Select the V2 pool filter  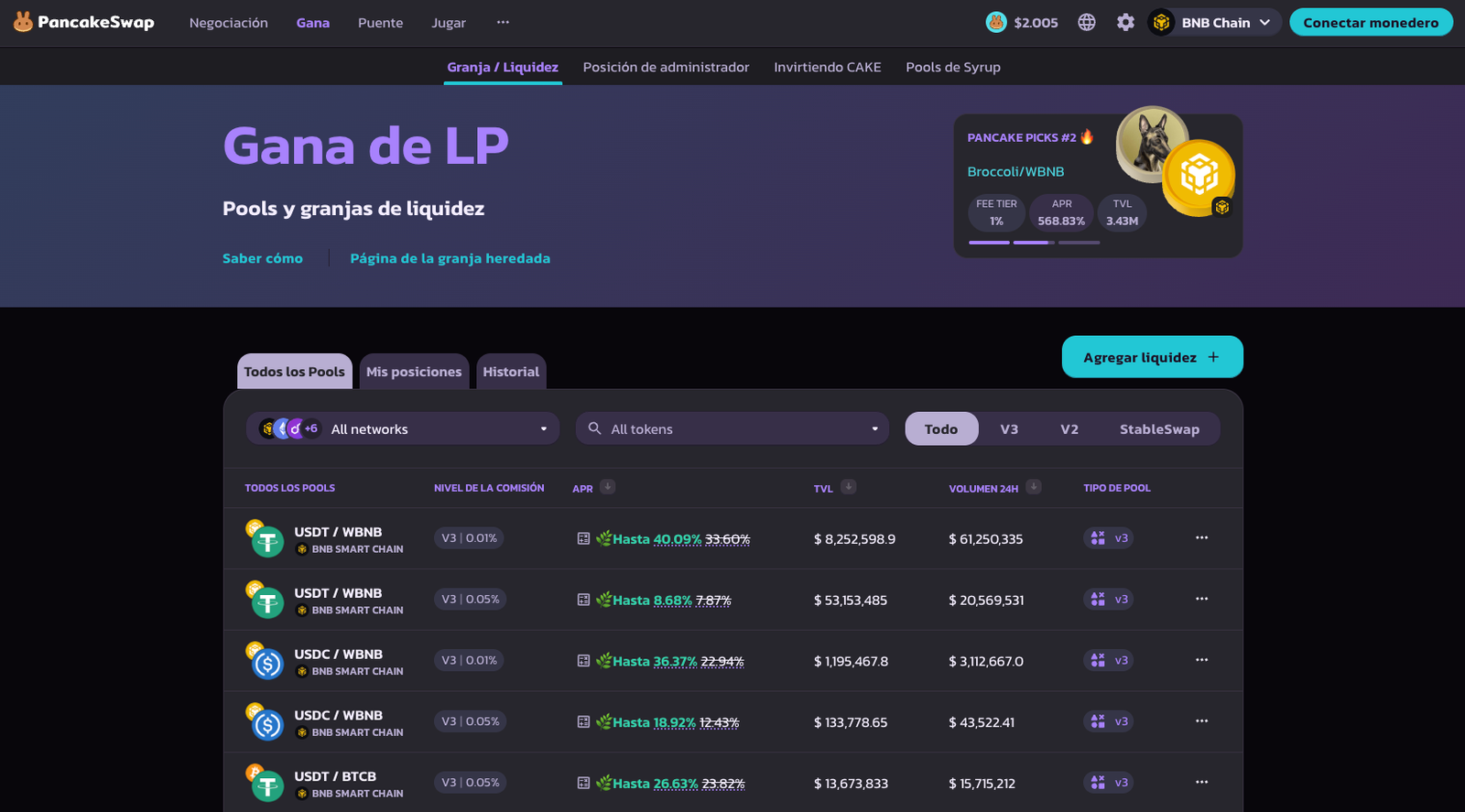1069,428
